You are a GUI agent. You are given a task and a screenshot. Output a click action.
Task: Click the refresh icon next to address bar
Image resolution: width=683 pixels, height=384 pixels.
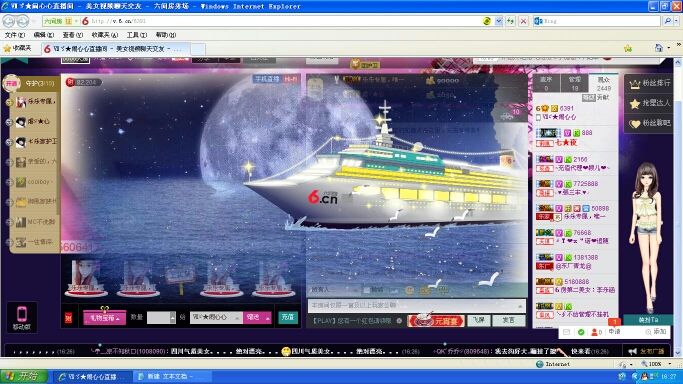[x=510, y=21]
